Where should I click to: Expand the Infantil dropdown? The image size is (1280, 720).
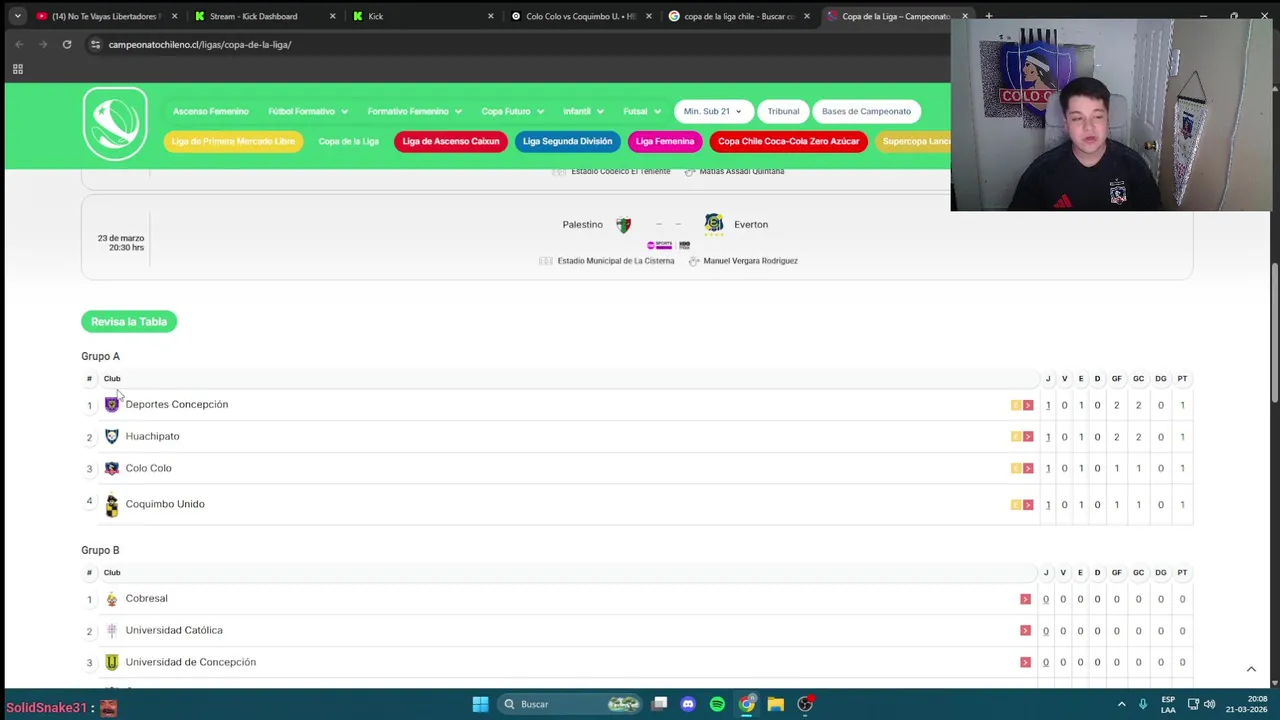pyautogui.click(x=584, y=112)
